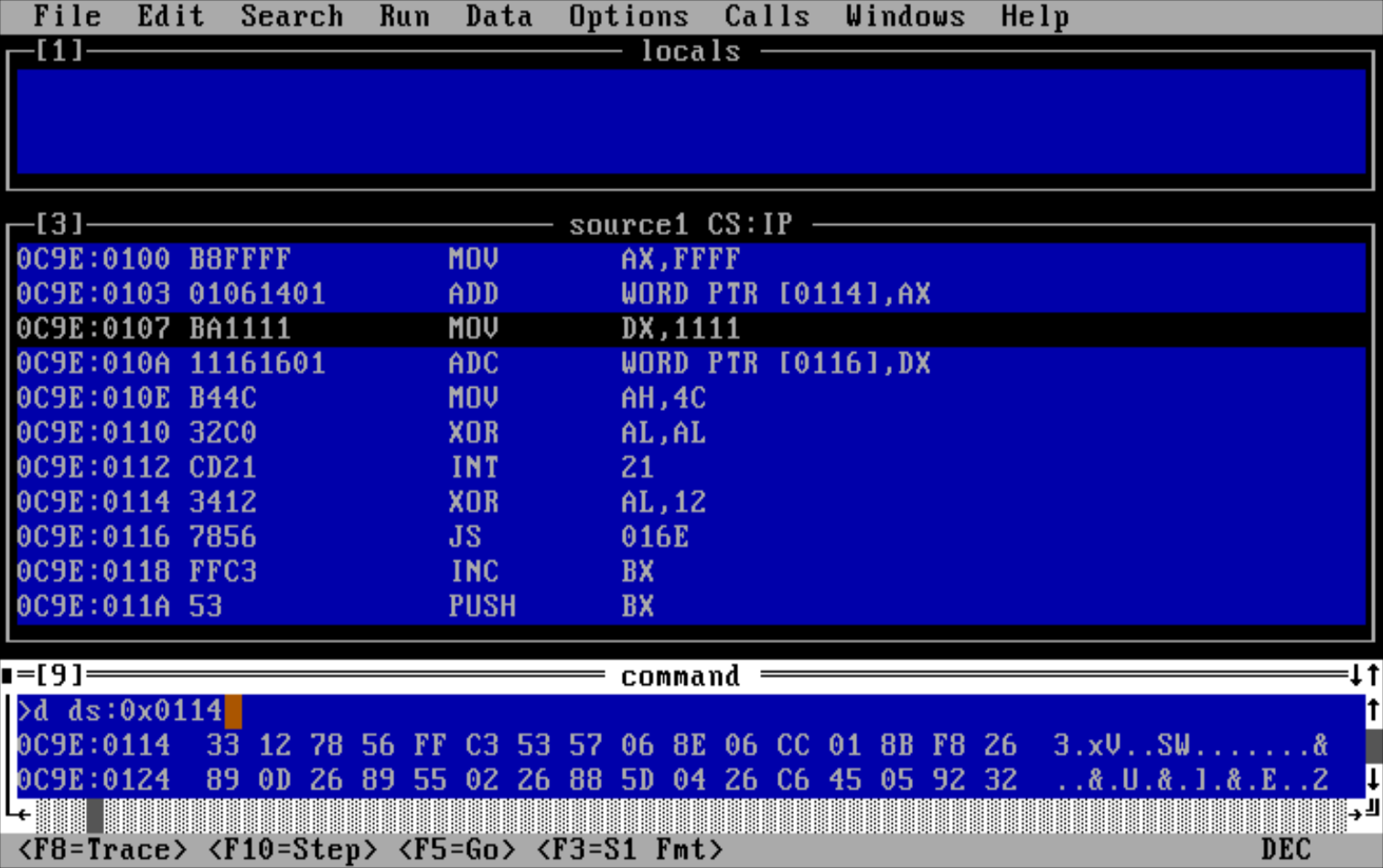
Task: Click the F8=Trace button
Action: (103, 849)
